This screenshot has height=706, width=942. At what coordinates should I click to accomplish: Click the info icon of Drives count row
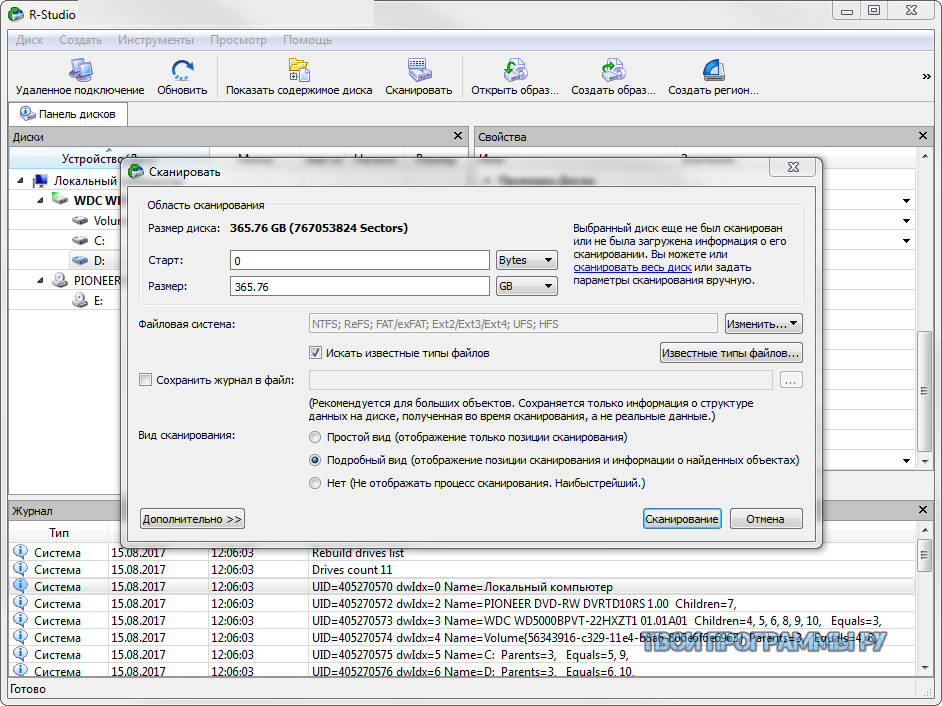(20, 568)
